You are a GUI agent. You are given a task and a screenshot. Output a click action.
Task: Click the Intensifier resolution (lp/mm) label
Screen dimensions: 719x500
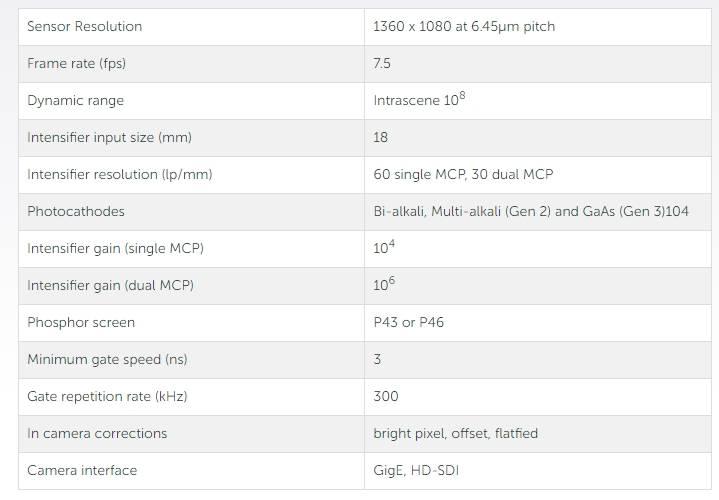pos(120,174)
